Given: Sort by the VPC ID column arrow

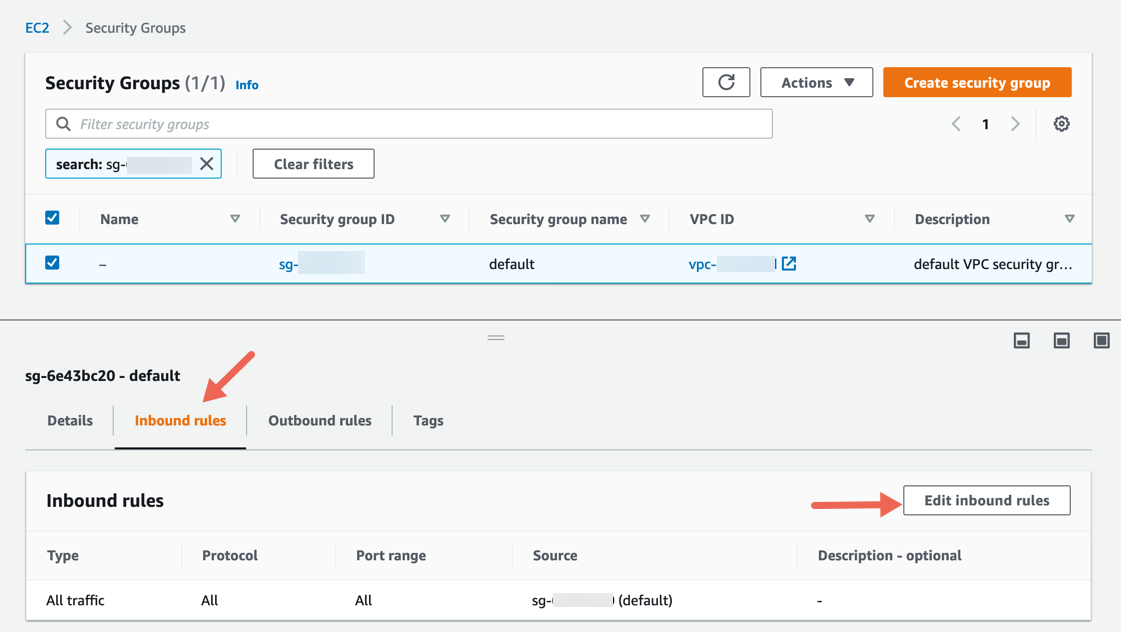Looking at the screenshot, I should (869, 219).
